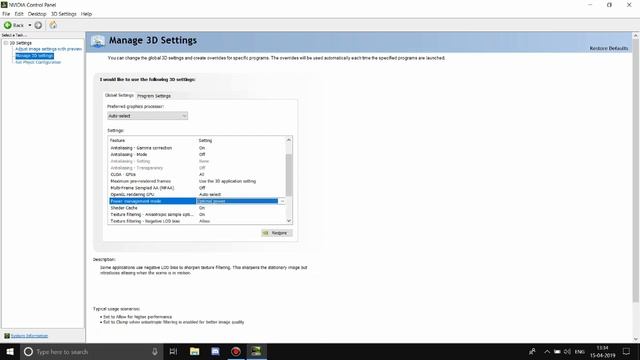Viewport: 640px width, 360px height.
Task: Click main page vertical scrollbar
Action: 636,170
